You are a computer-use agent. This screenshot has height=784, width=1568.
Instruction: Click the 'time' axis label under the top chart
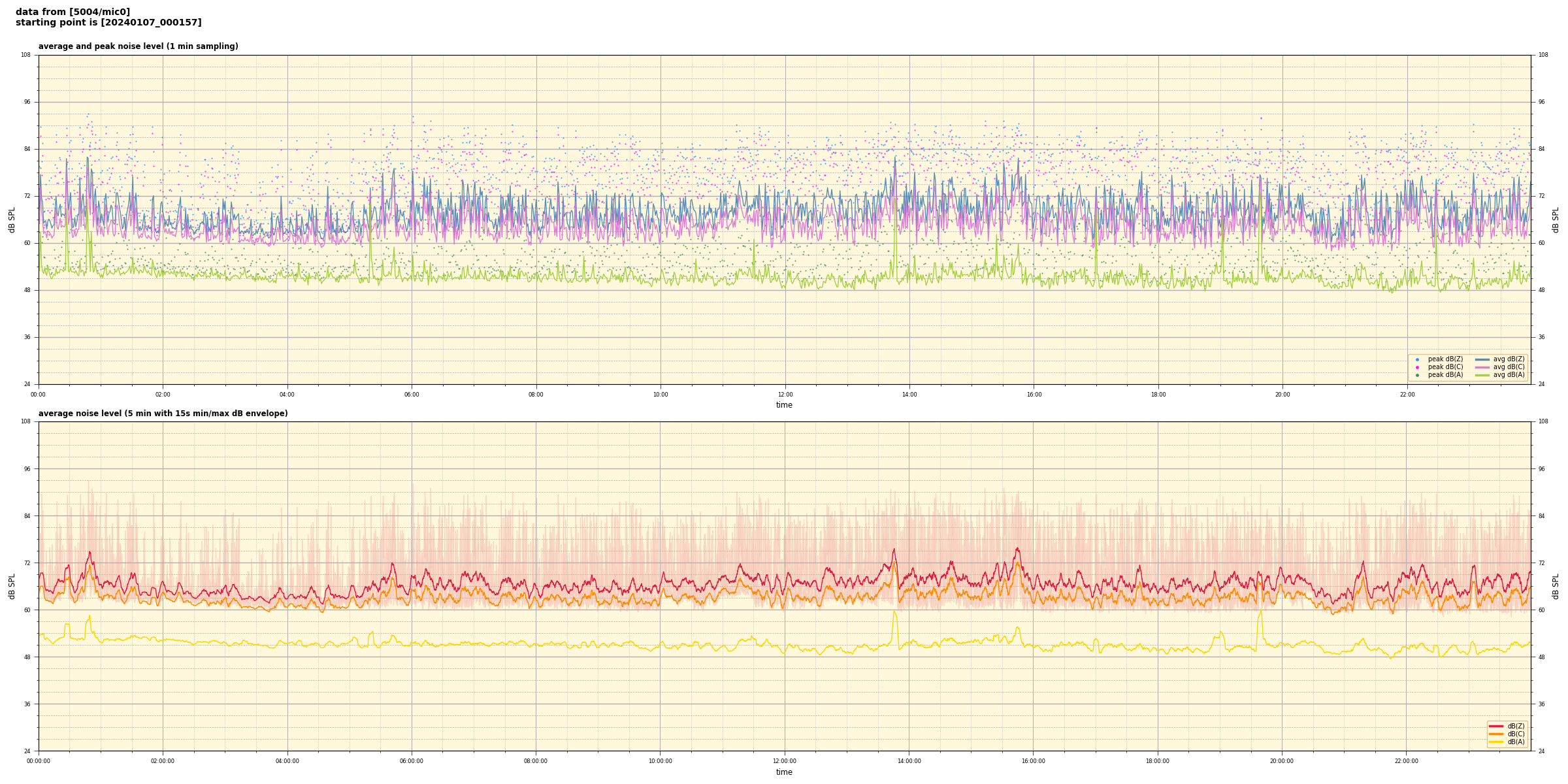784,405
